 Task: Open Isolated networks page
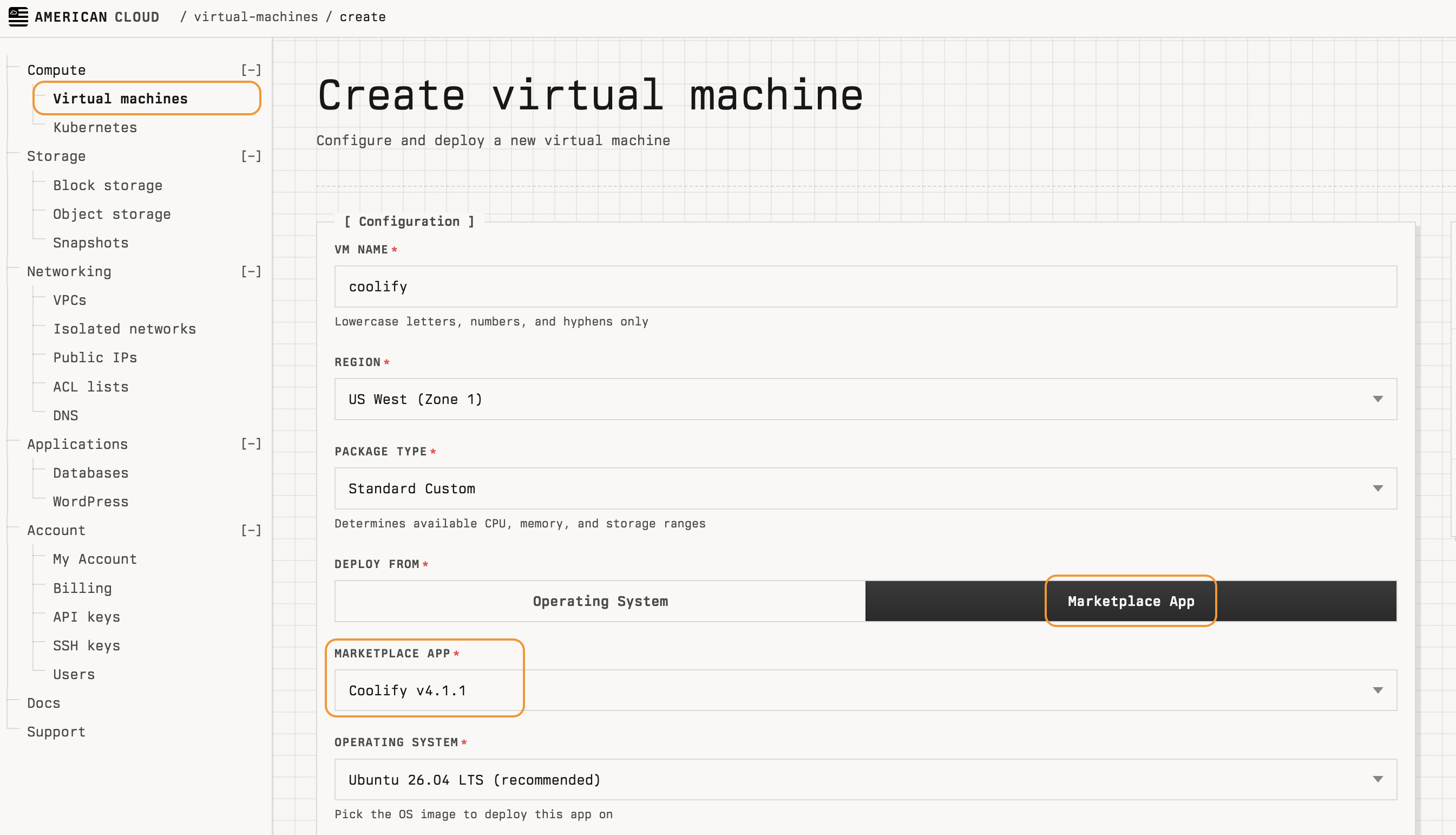click(124, 329)
